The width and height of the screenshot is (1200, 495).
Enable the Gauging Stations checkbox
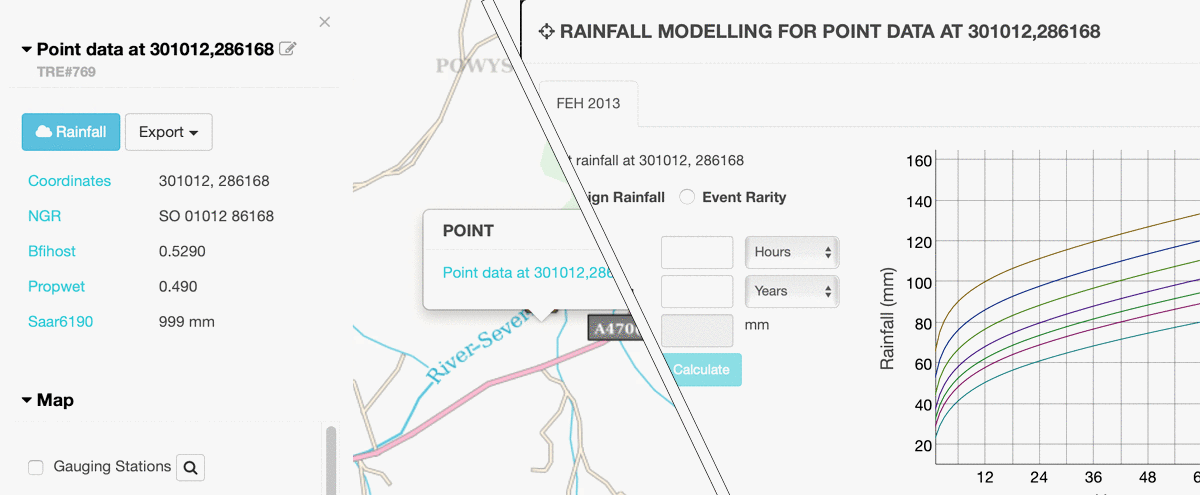(x=36, y=467)
